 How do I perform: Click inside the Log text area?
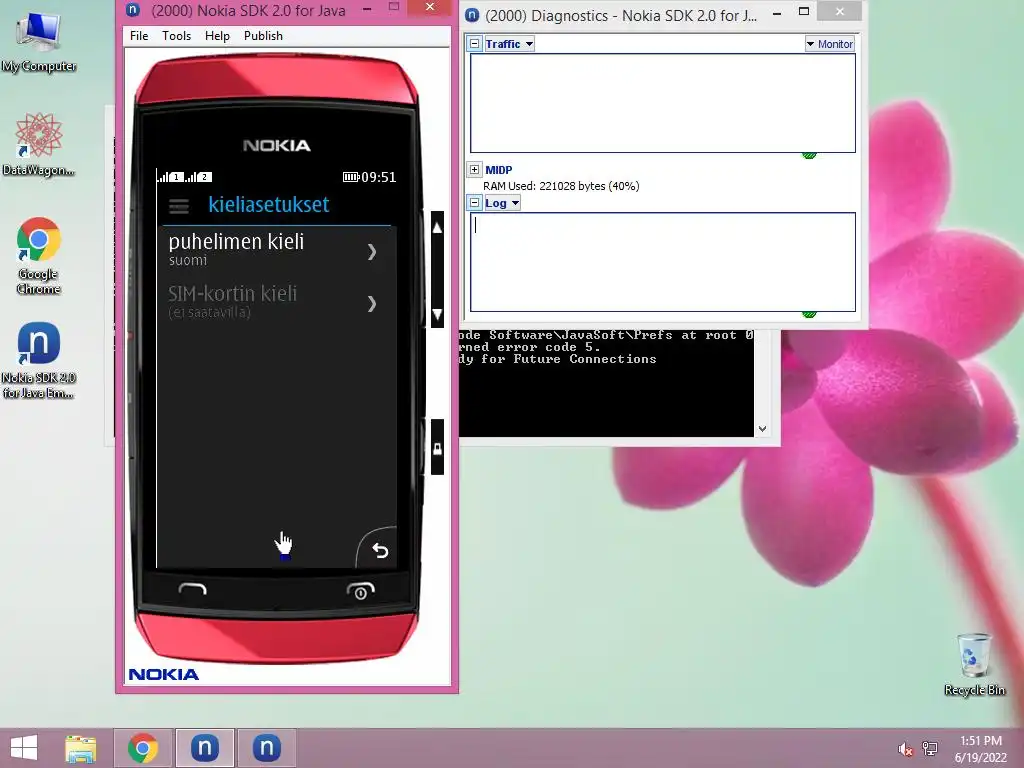point(663,262)
